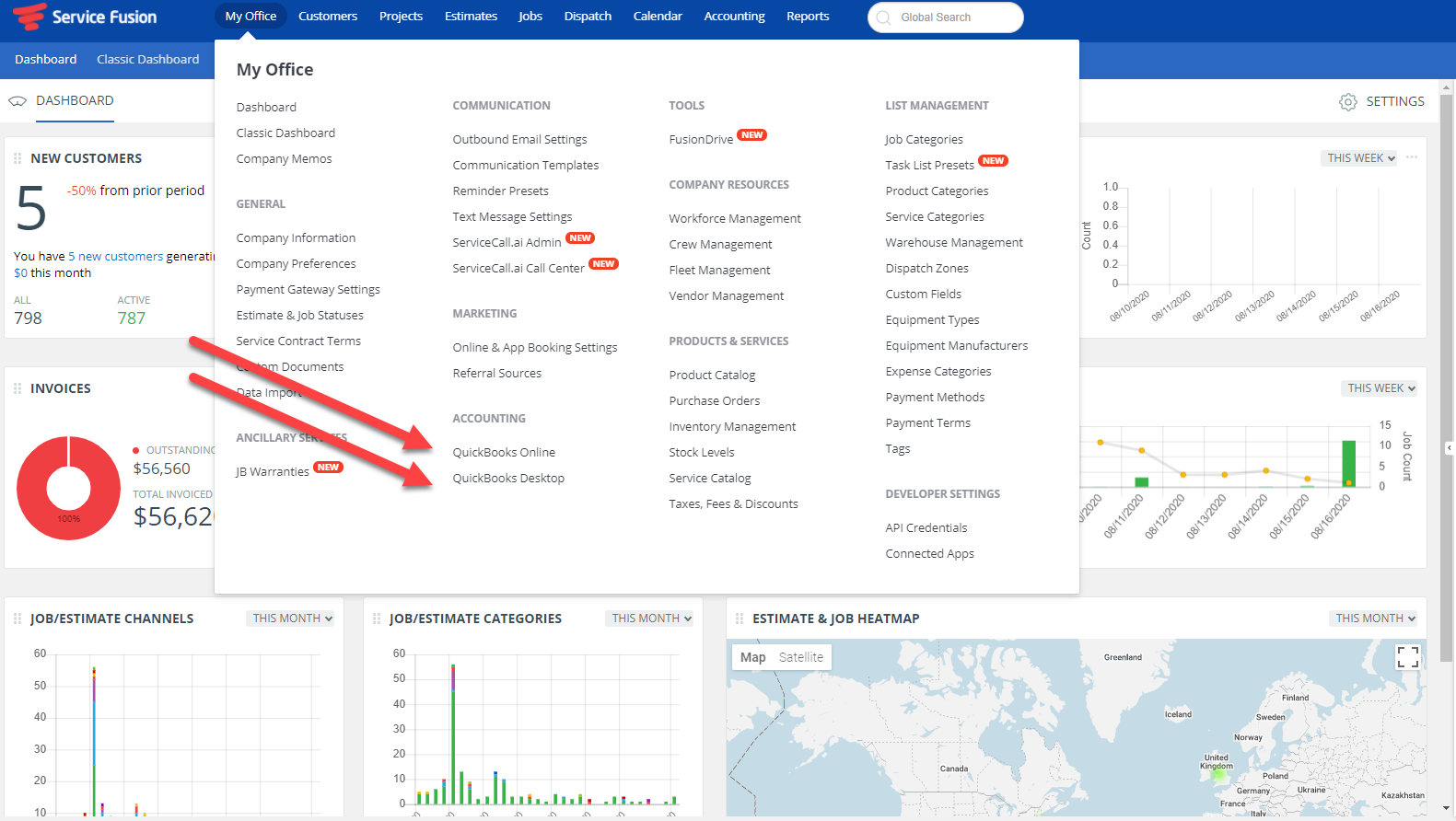Open Online & App Booking Settings
This screenshot has width=1456, height=821.
[x=535, y=348]
